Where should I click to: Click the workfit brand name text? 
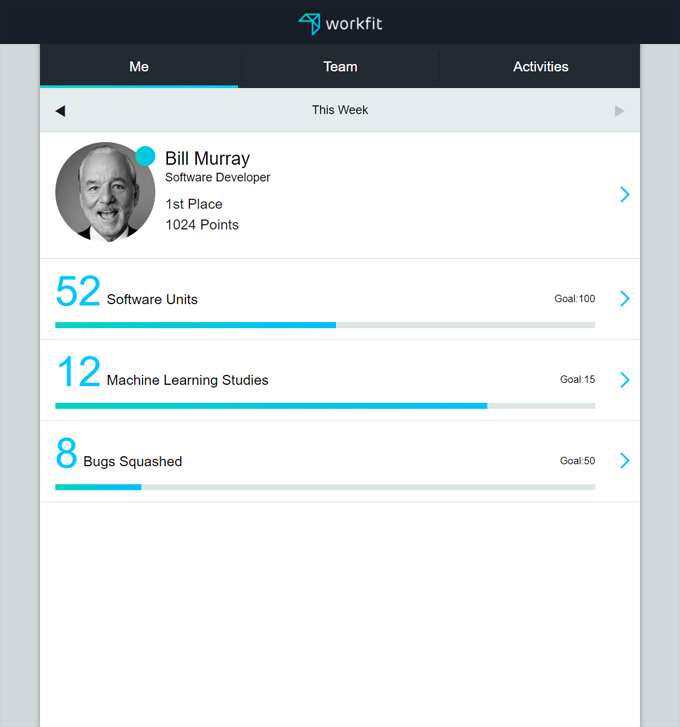coord(353,24)
